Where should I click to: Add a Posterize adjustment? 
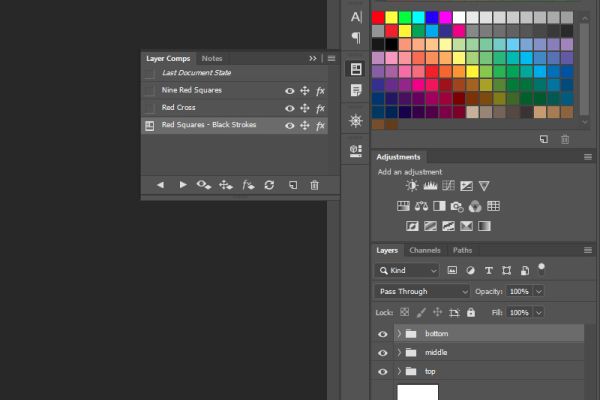(x=430, y=226)
